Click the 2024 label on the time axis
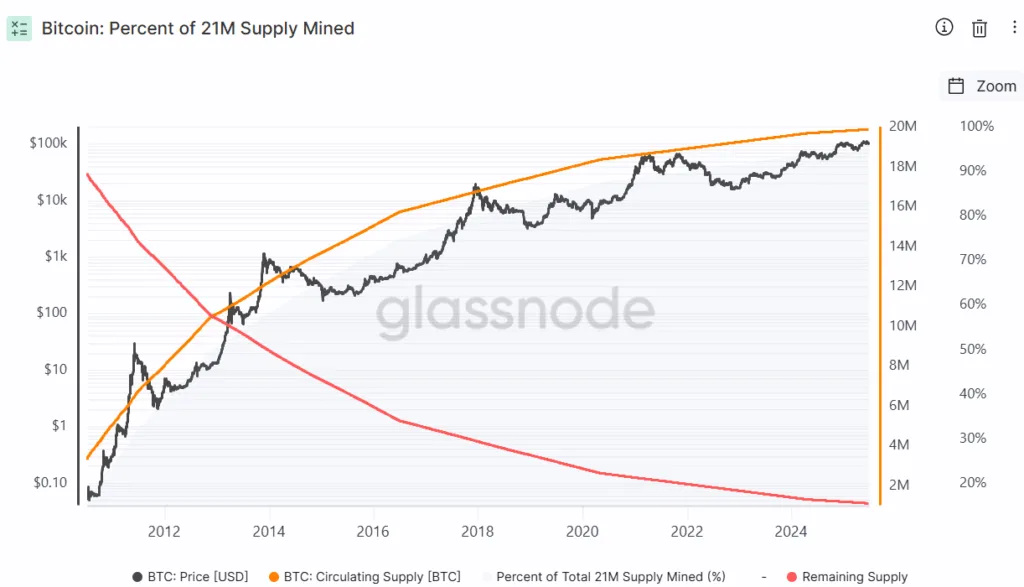1024x587 pixels. [791, 530]
